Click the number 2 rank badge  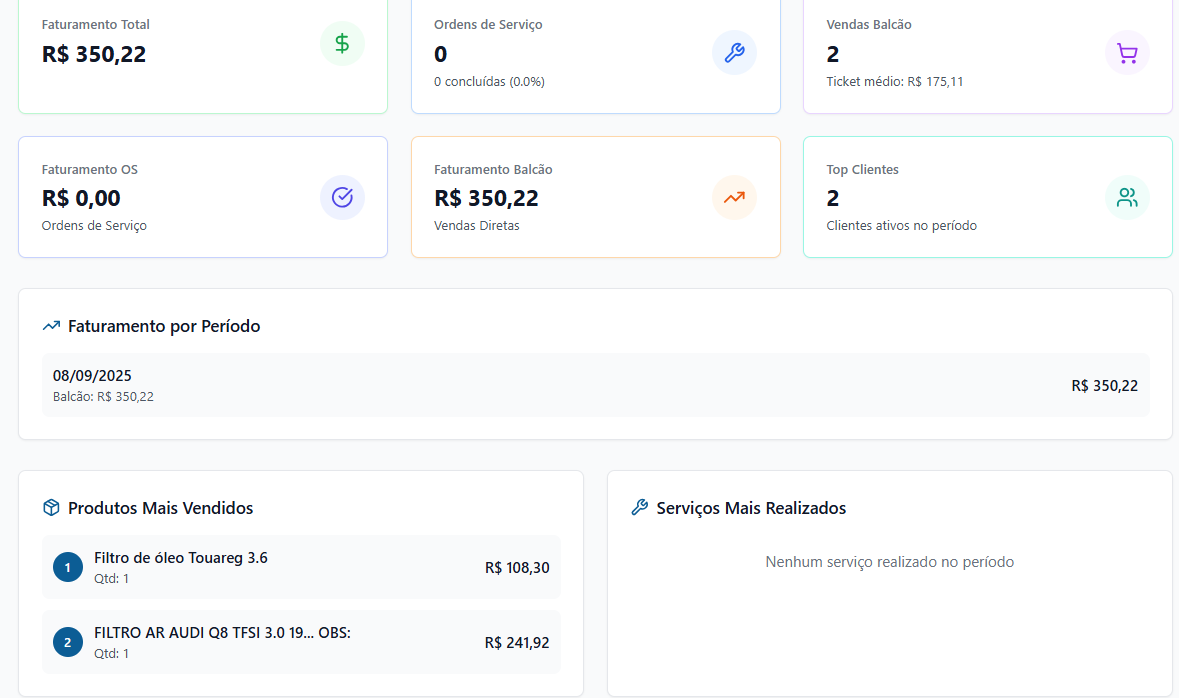point(68,642)
